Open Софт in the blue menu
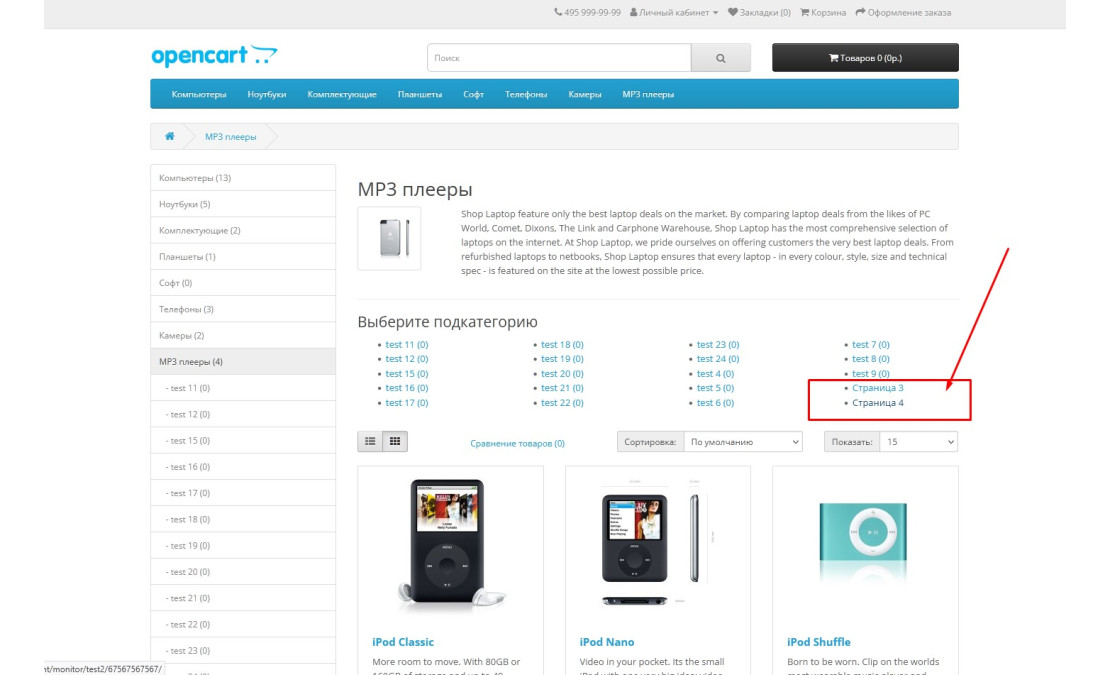Image resolution: width=1110 pixels, height=675 pixels. pos(474,94)
